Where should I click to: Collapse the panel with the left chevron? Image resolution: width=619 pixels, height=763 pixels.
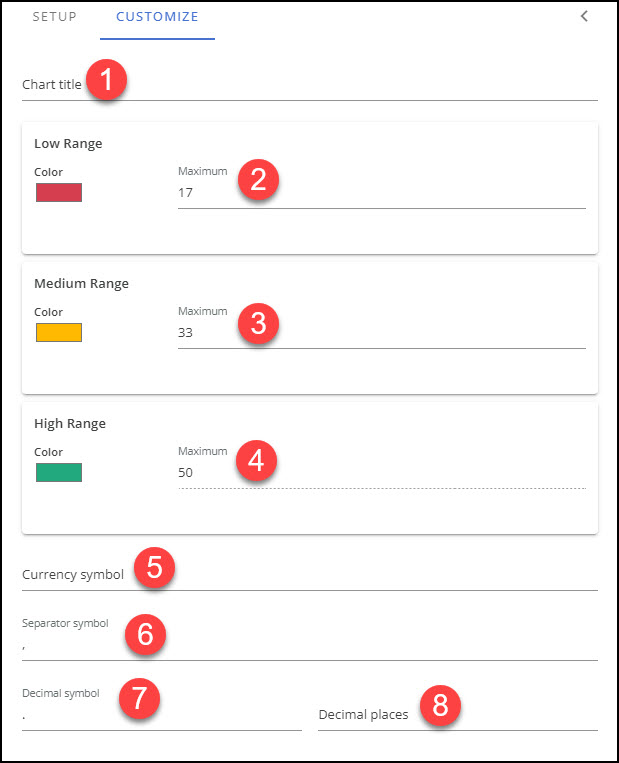pyautogui.click(x=584, y=16)
